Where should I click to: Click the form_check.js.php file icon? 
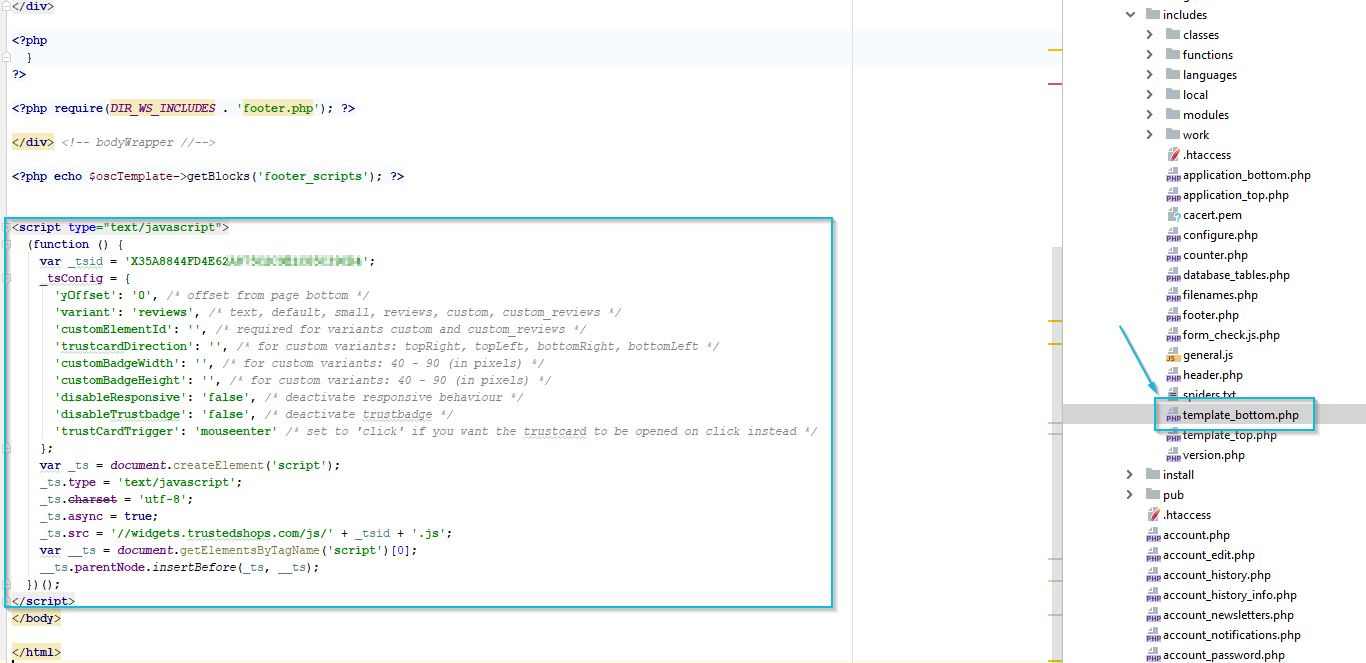[1173, 335]
